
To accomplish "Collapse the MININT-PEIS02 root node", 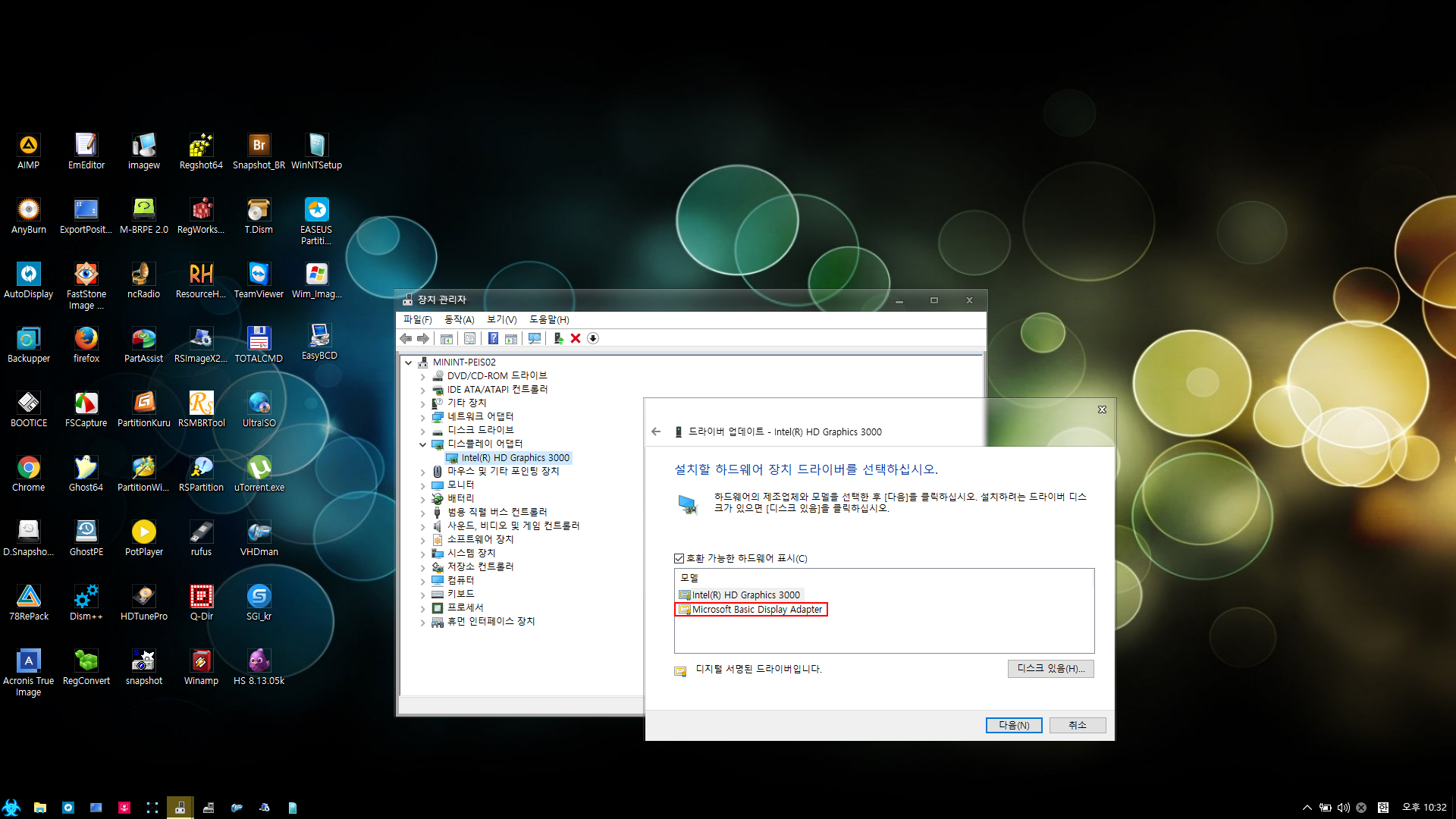I will [409, 362].
